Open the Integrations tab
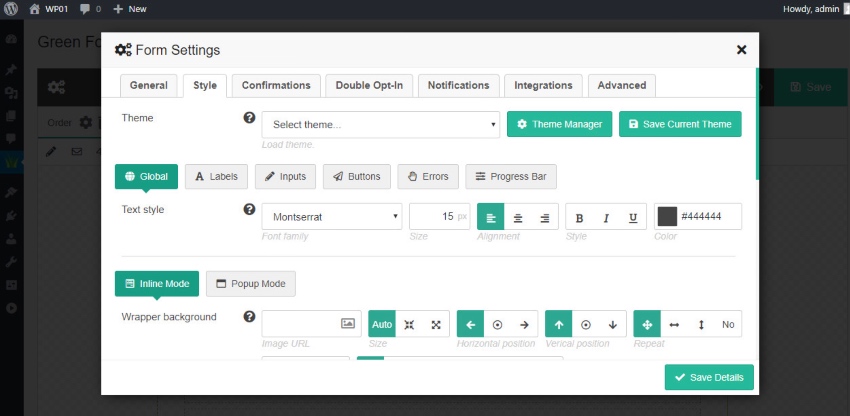The width and height of the screenshot is (850, 416). point(543,86)
